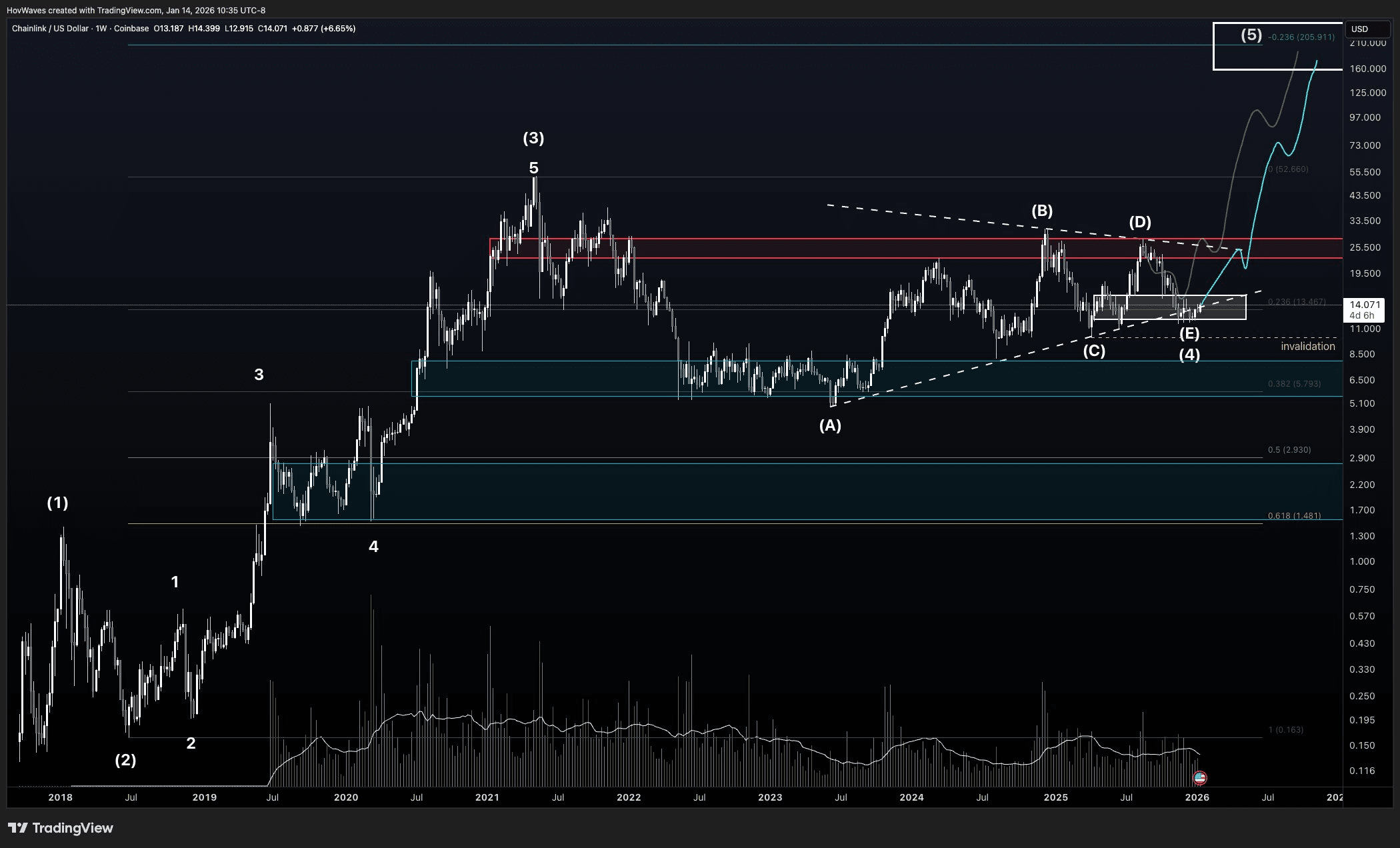Click the 2026 time axis label
Image resolution: width=1400 pixels, height=848 pixels.
tap(1197, 797)
